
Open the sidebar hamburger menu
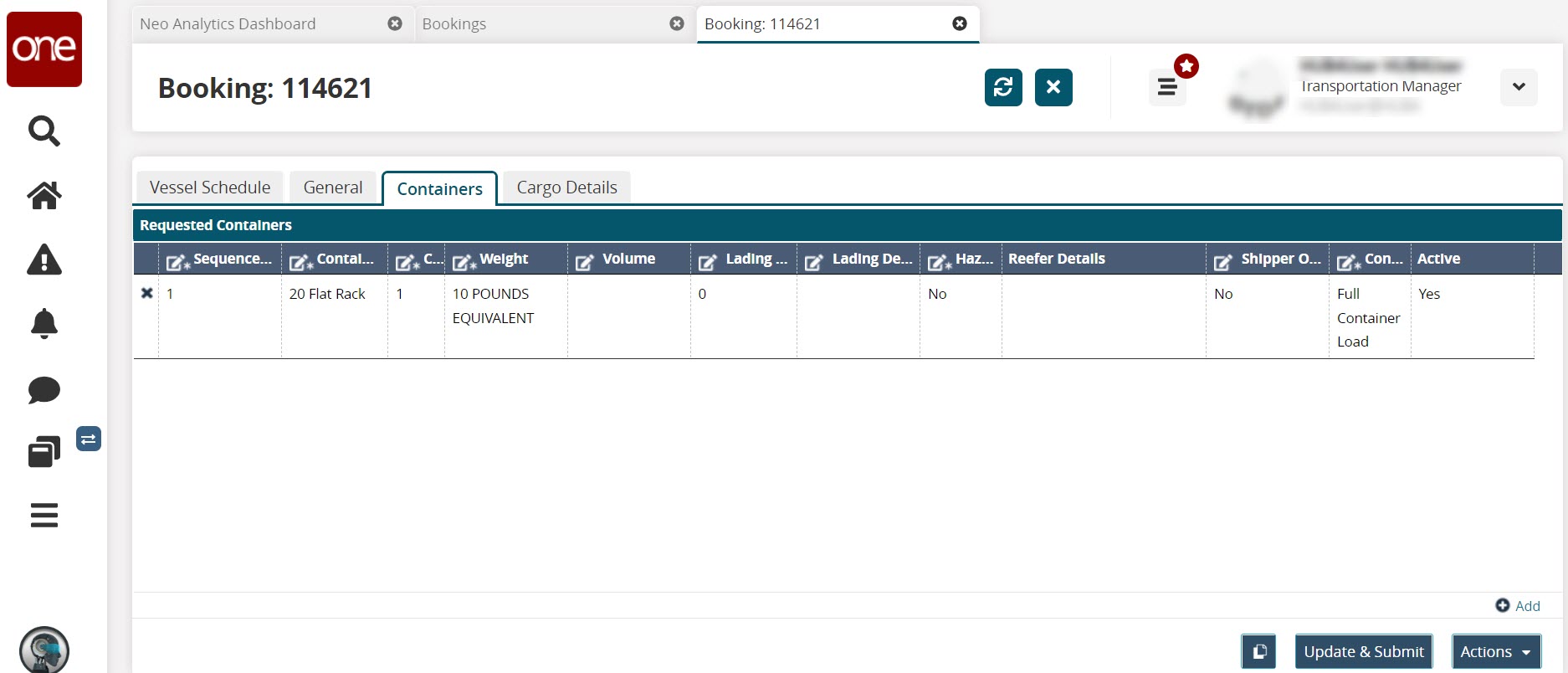tap(44, 515)
